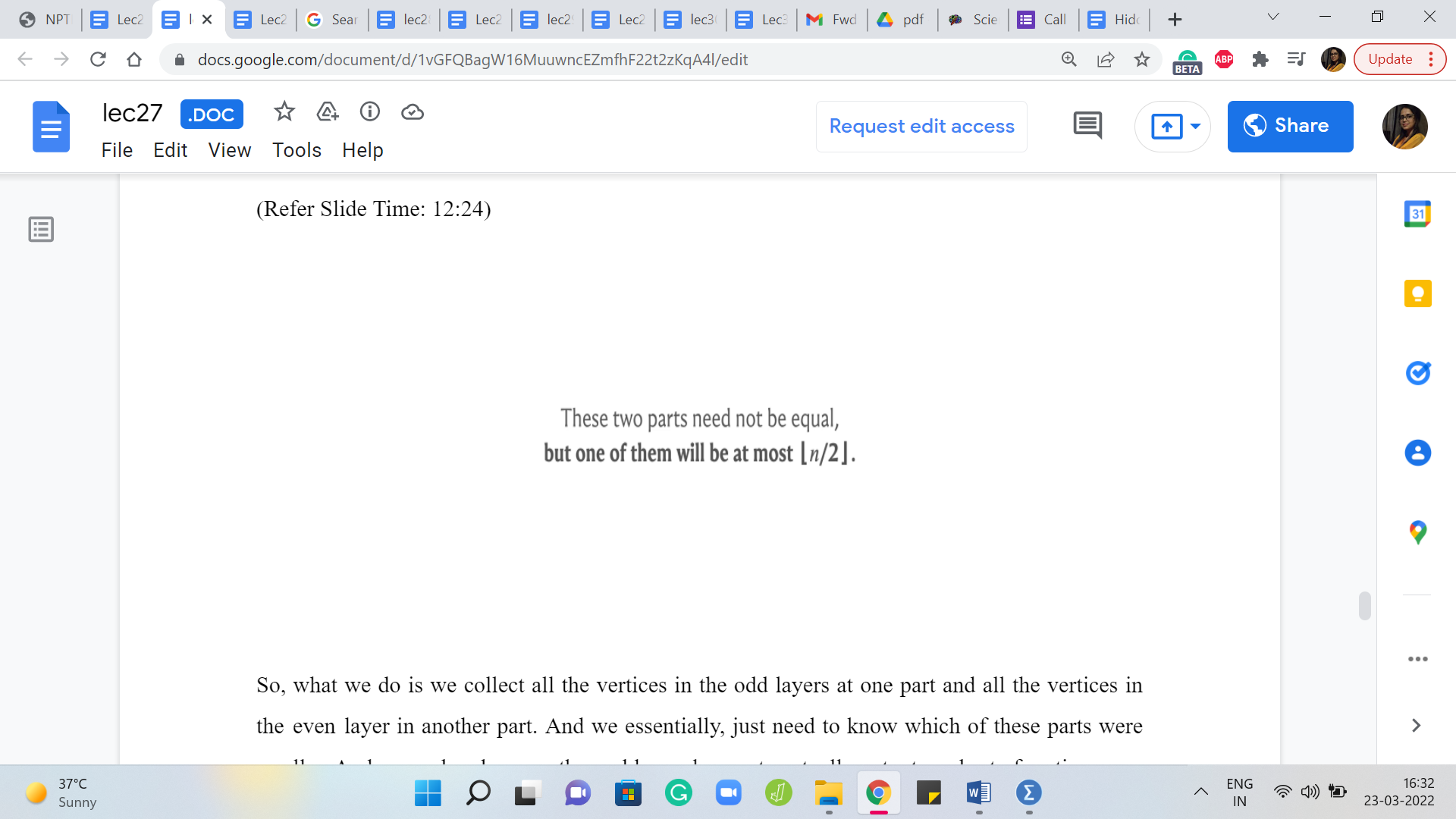
Task: Open Google Calendar side panel
Action: [x=1417, y=215]
